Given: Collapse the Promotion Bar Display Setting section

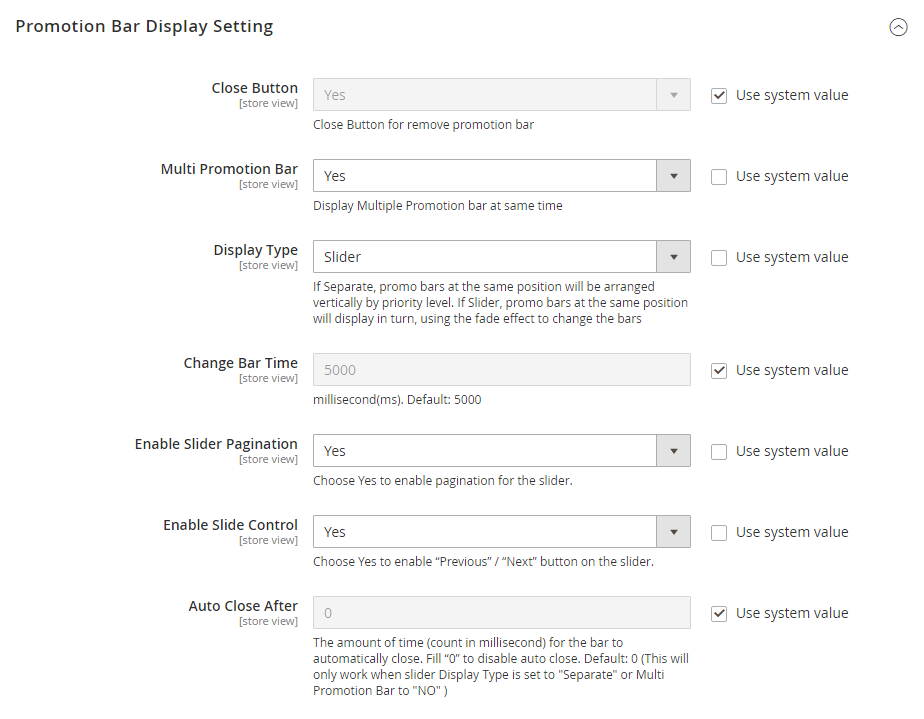Looking at the screenshot, I should click(x=898, y=28).
